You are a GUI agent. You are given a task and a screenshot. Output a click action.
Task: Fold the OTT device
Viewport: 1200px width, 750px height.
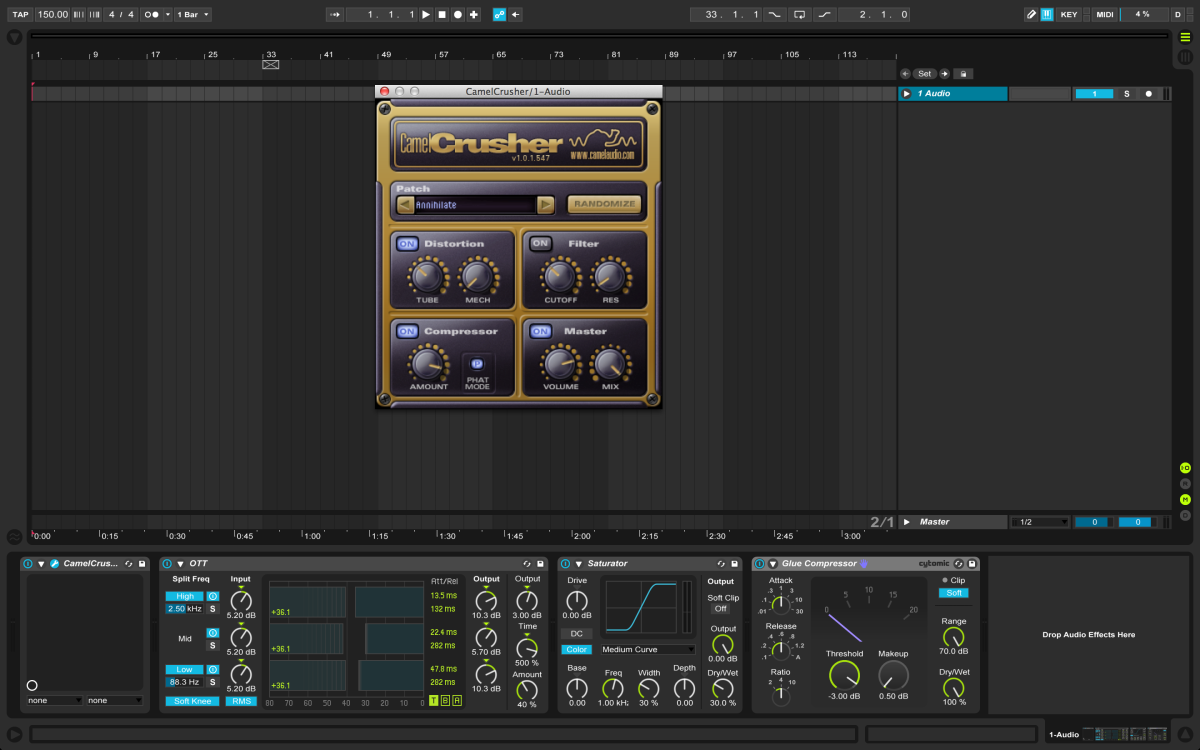point(180,564)
